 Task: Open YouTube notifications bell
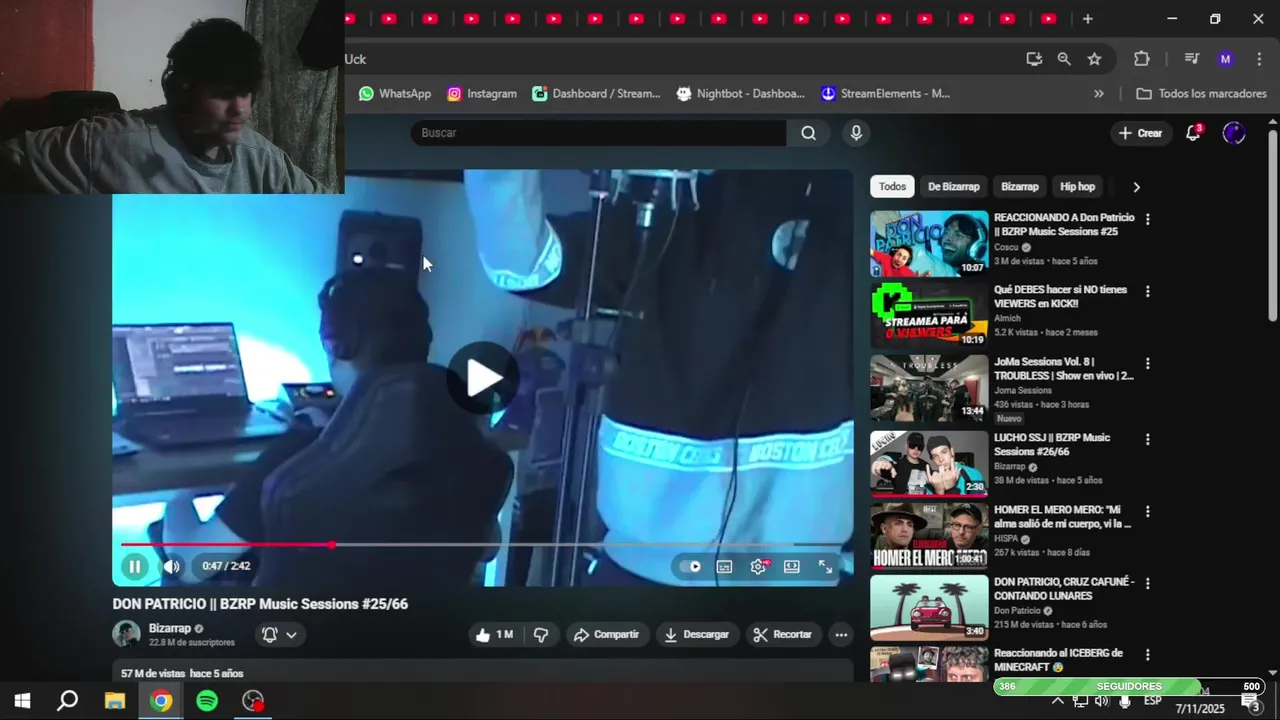click(x=1193, y=133)
